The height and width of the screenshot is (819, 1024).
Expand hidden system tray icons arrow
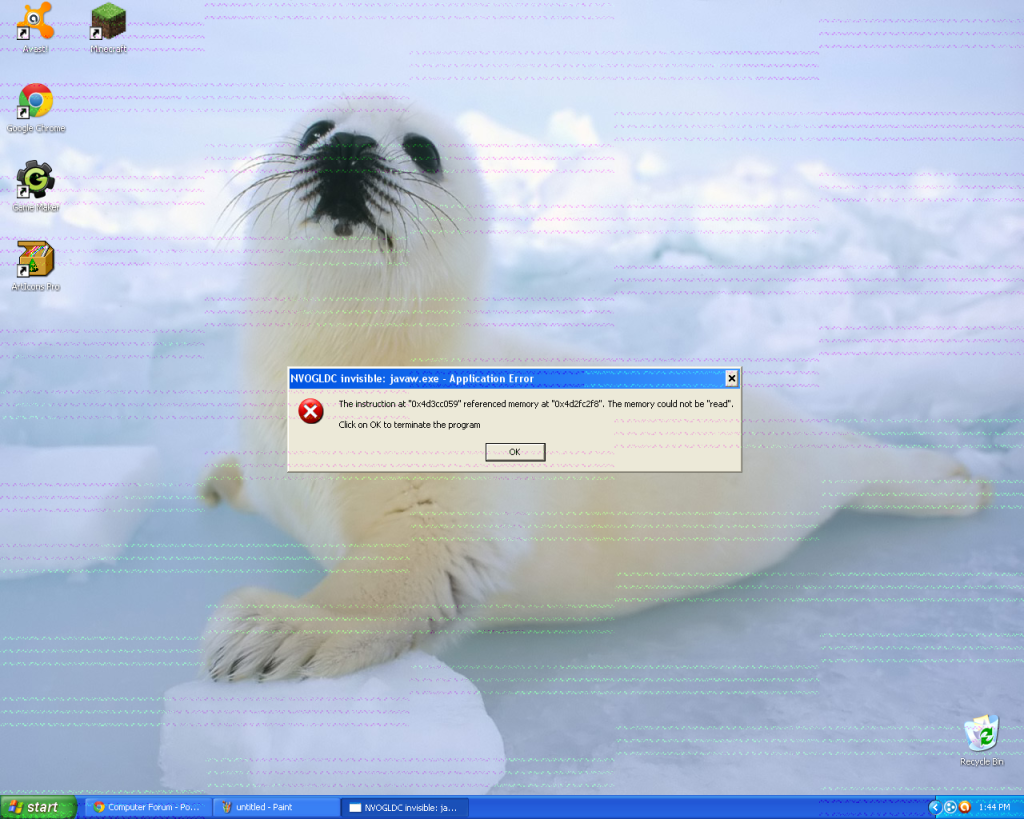click(x=935, y=807)
